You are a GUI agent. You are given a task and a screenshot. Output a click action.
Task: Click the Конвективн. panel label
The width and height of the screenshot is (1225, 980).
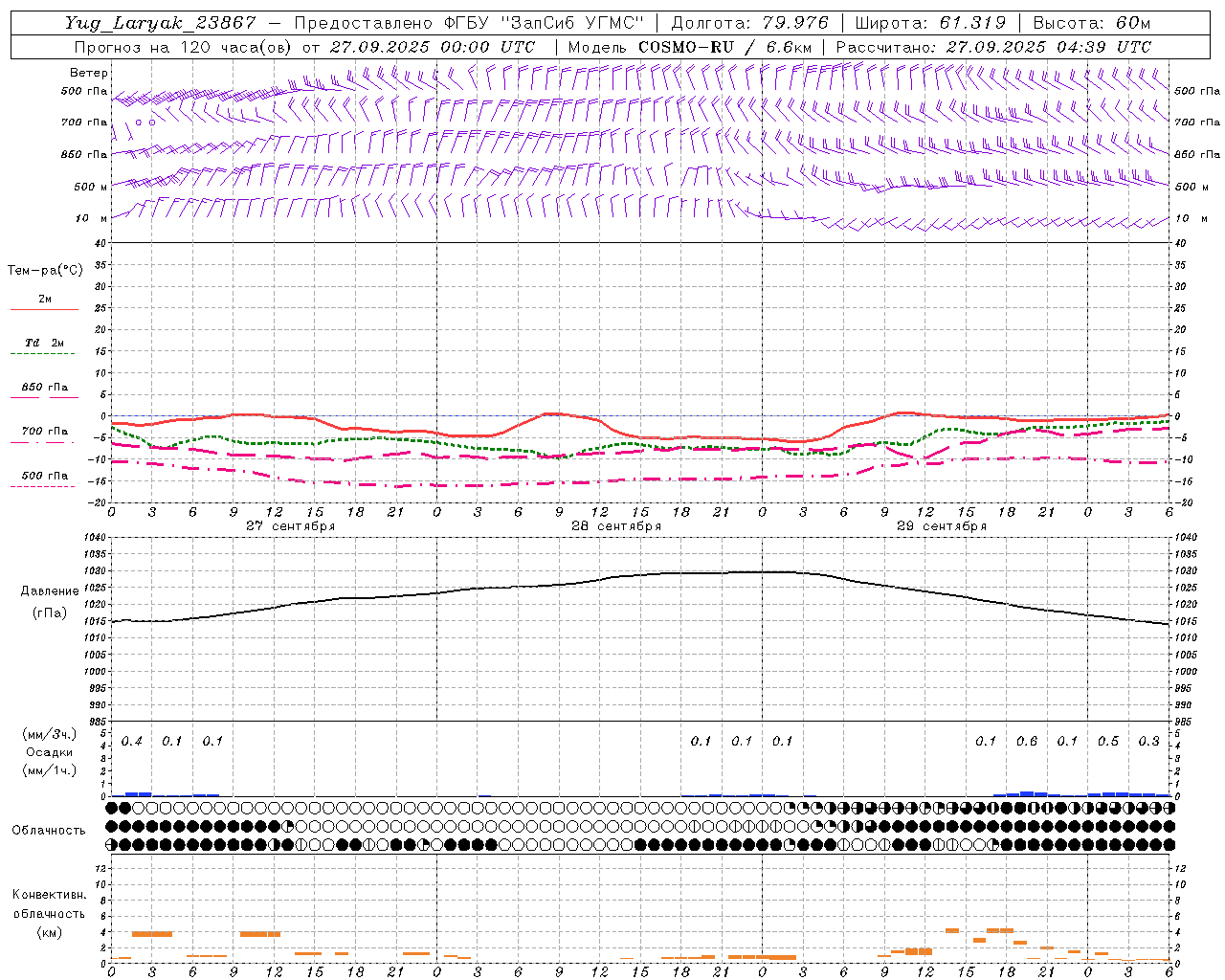(49, 895)
